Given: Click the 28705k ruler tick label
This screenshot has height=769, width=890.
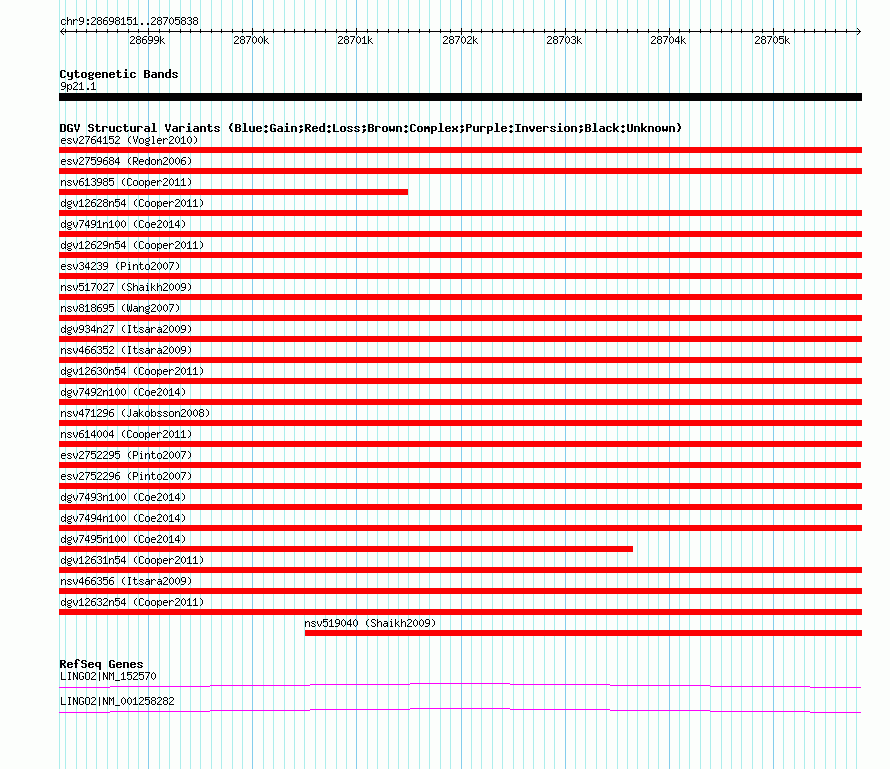Looking at the screenshot, I should pos(772,40).
